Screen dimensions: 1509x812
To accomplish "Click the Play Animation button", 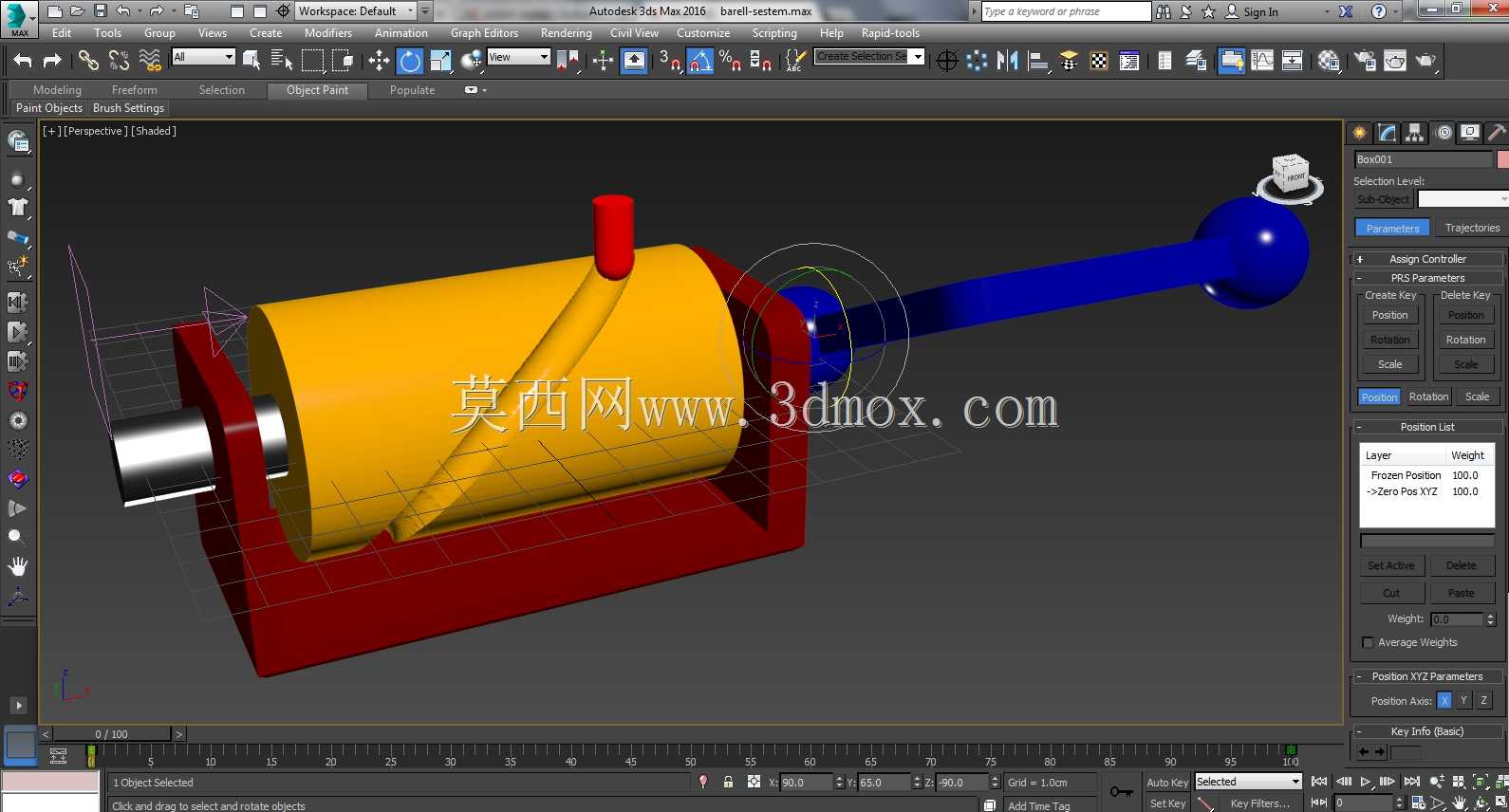I will 1365,783.
